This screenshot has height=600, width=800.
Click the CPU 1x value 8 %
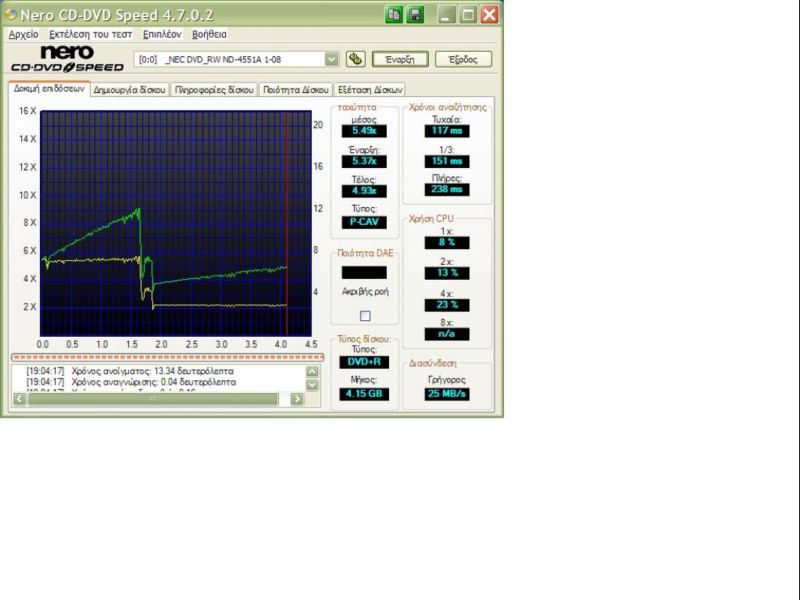pyautogui.click(x=447, y=242)
